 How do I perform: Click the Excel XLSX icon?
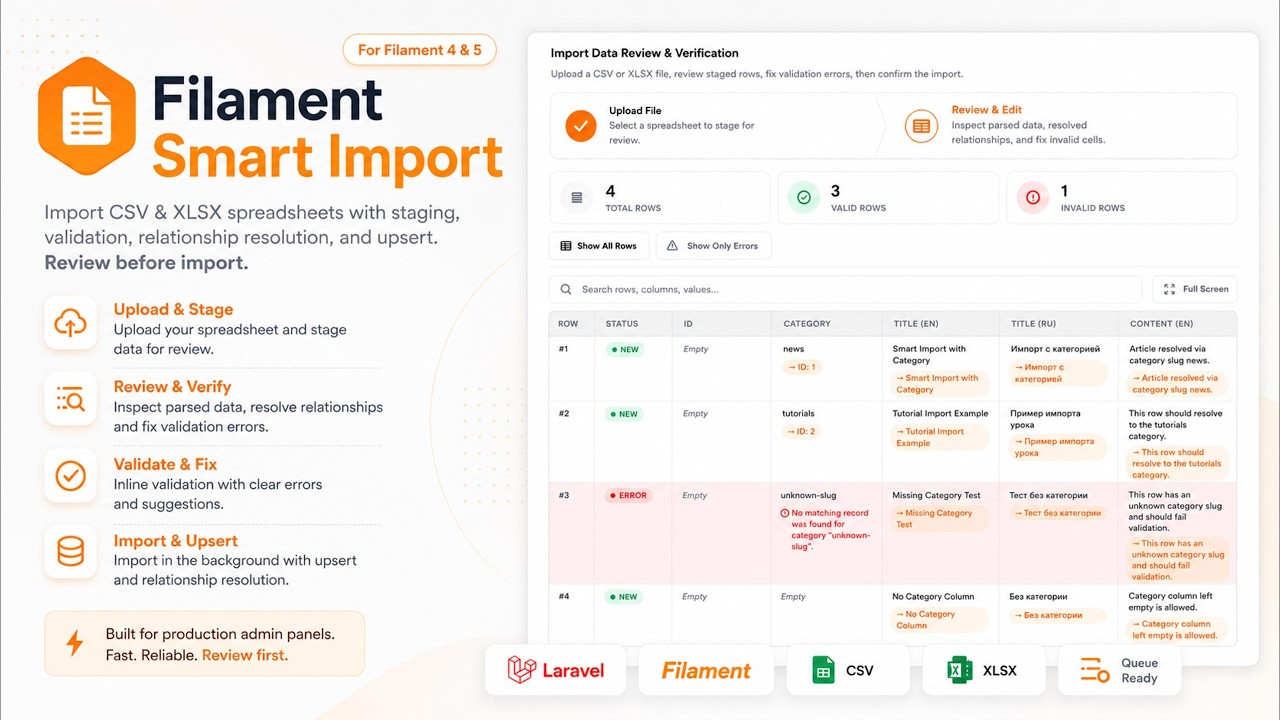pos(960,670)
